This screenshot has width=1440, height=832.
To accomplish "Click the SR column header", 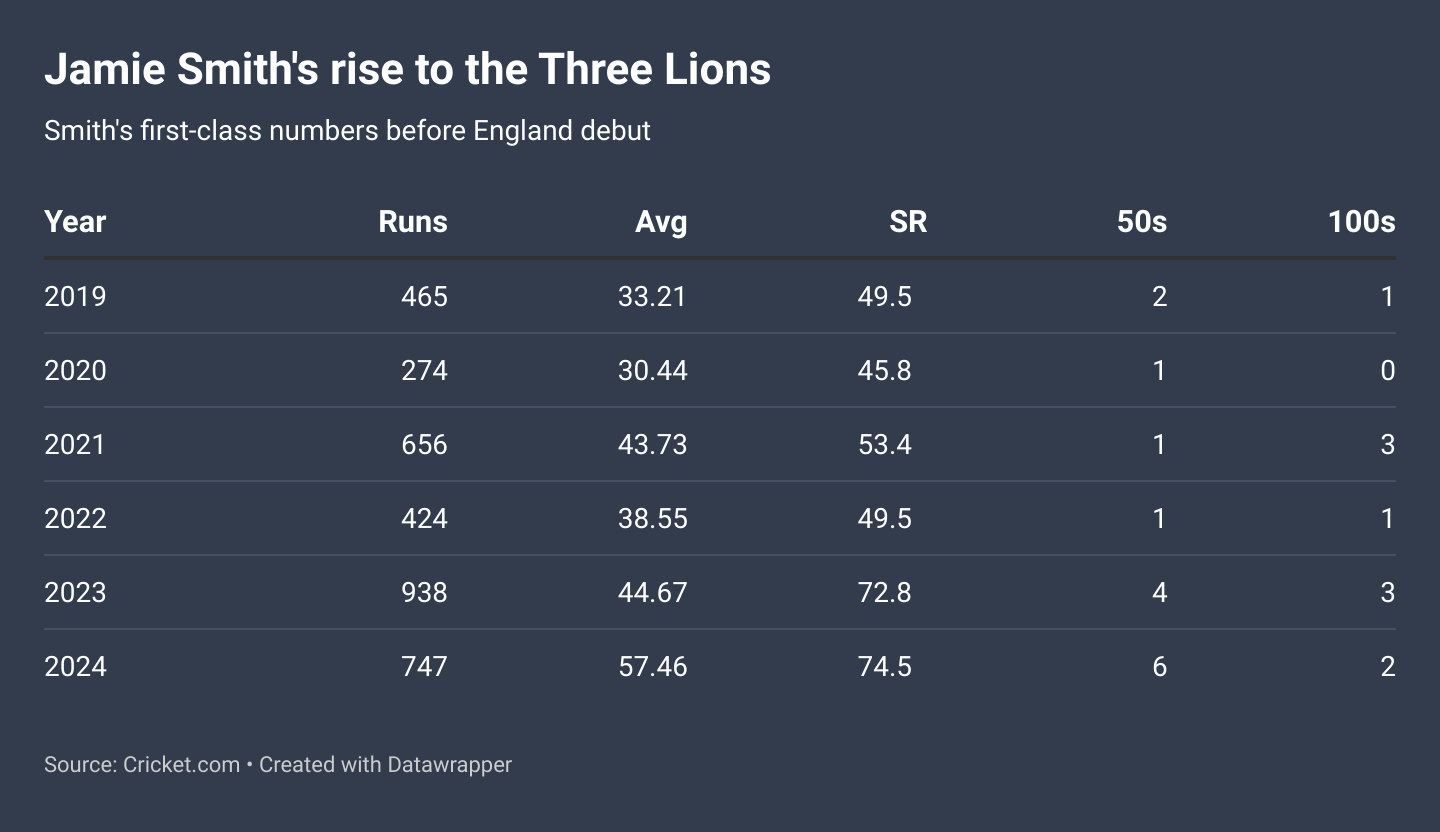I will (907, 221).
